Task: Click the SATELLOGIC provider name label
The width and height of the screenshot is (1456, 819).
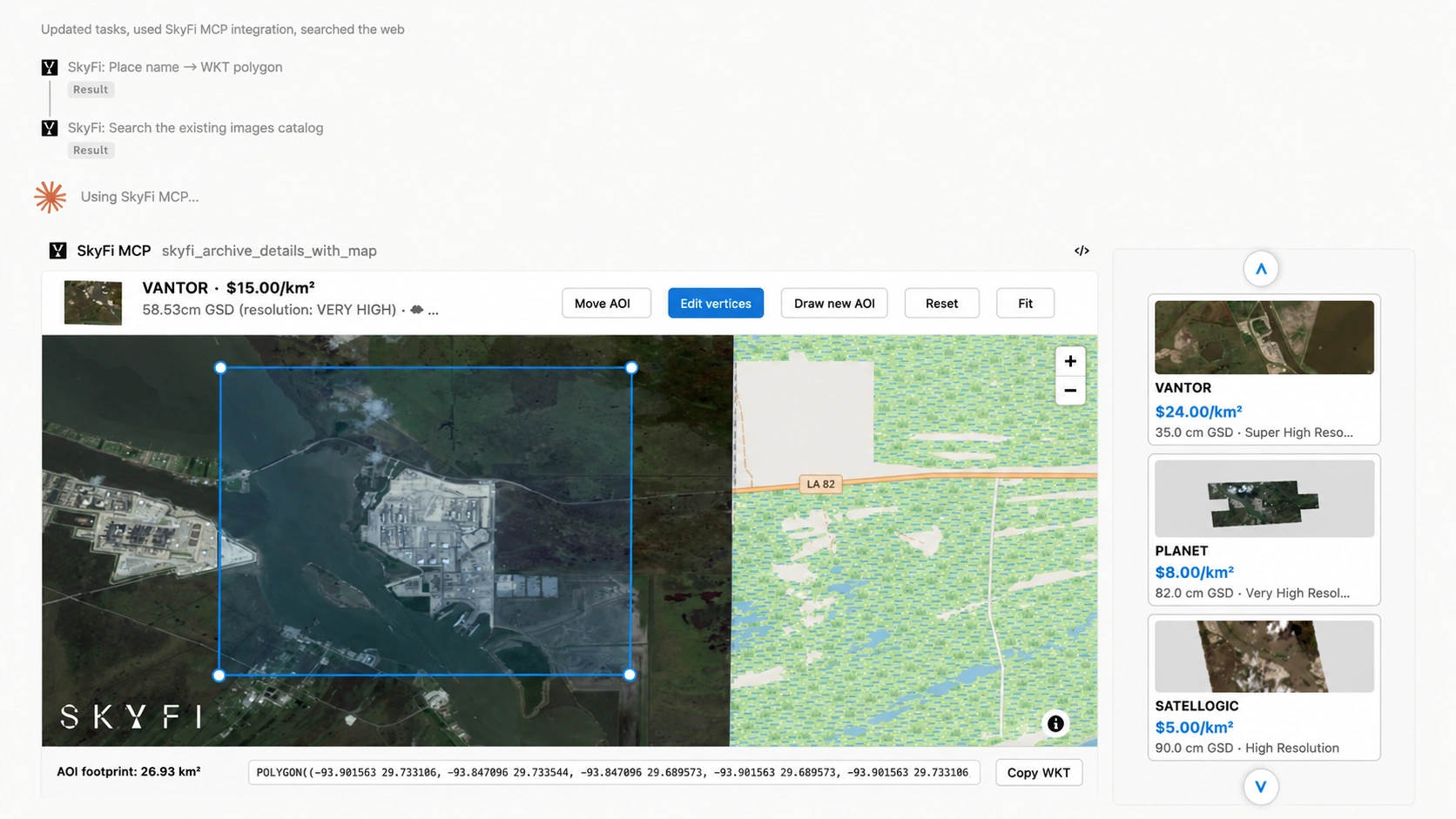Action: (1196, 706)
